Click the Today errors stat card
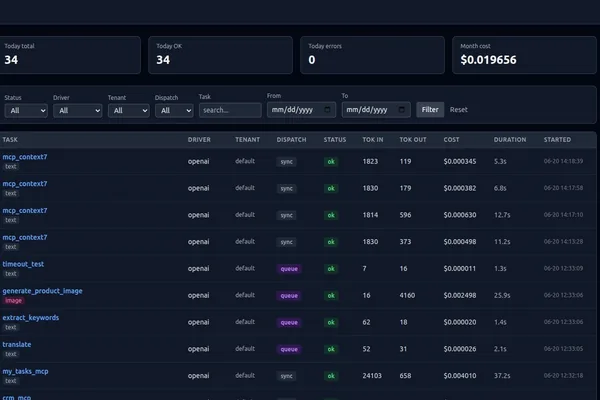 pos(372,55)
